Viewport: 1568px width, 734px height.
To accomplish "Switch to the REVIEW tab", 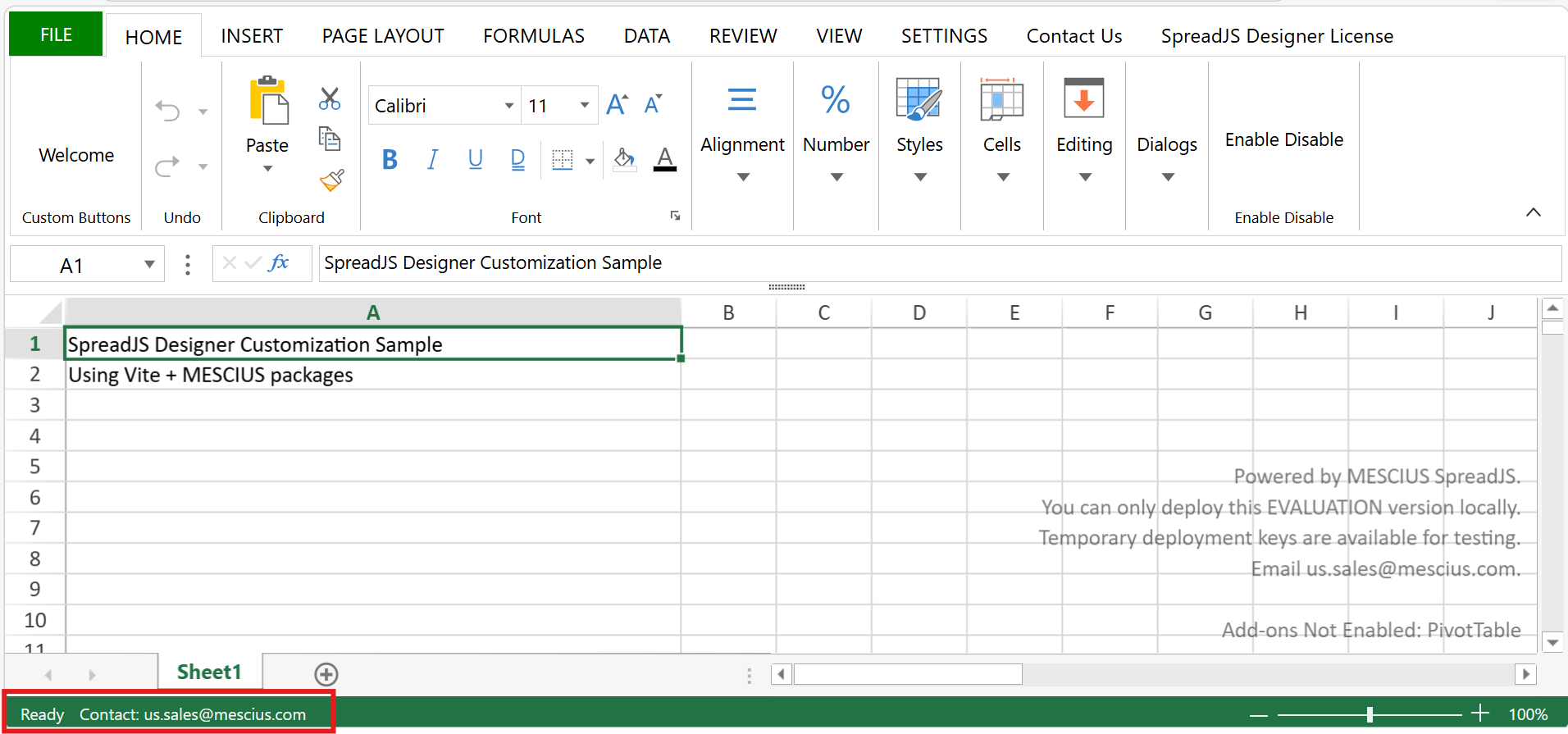I will pos(743,36).
